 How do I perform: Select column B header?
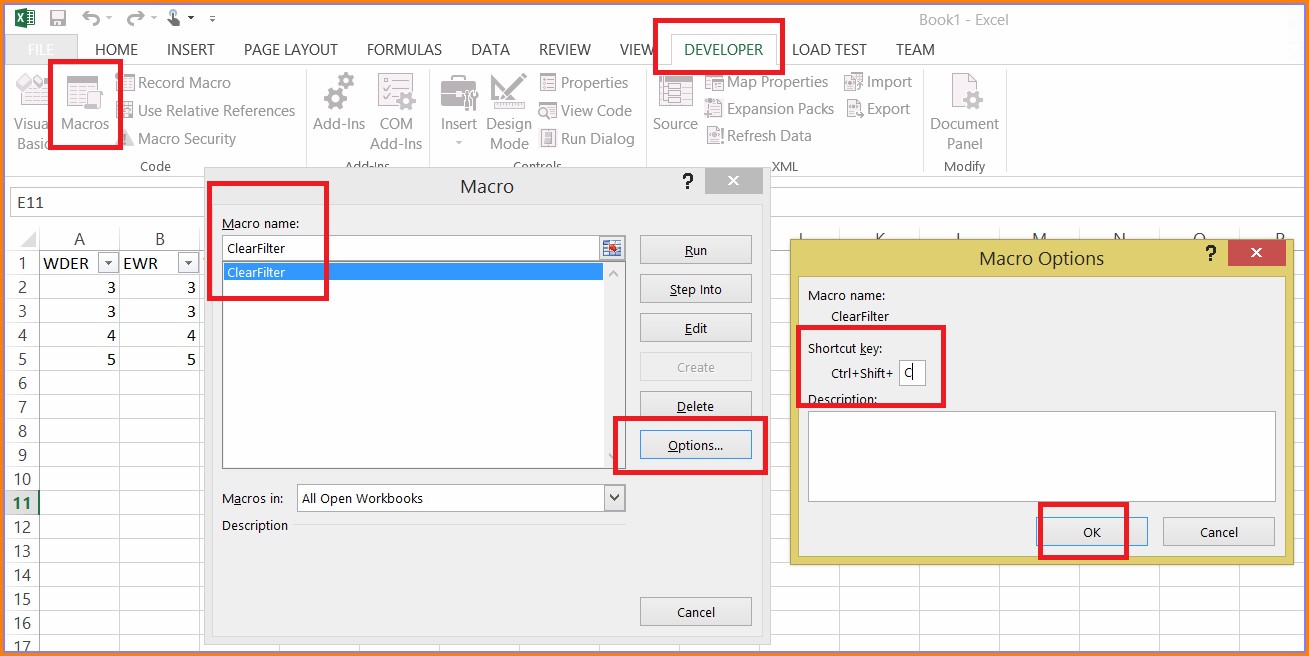pos(159,239)
